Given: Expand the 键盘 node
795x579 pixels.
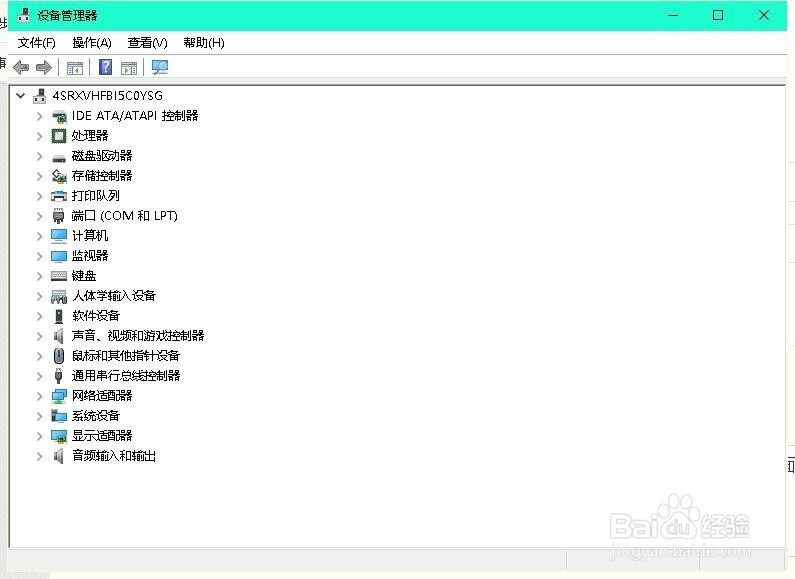Looking at the screenshot, I should tap(40, 276).
